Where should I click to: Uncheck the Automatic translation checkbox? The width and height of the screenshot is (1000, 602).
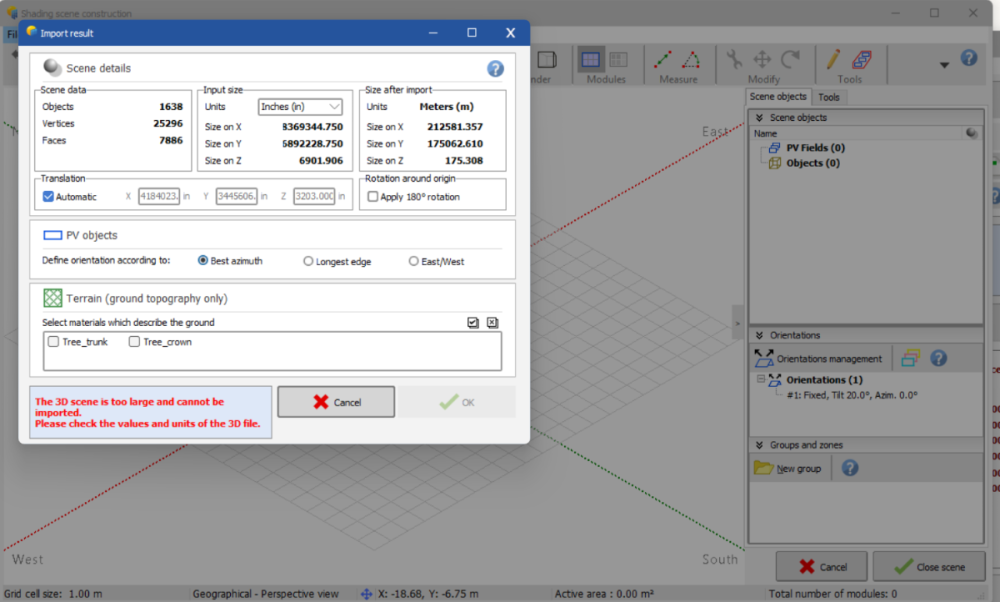pos(49,197)
